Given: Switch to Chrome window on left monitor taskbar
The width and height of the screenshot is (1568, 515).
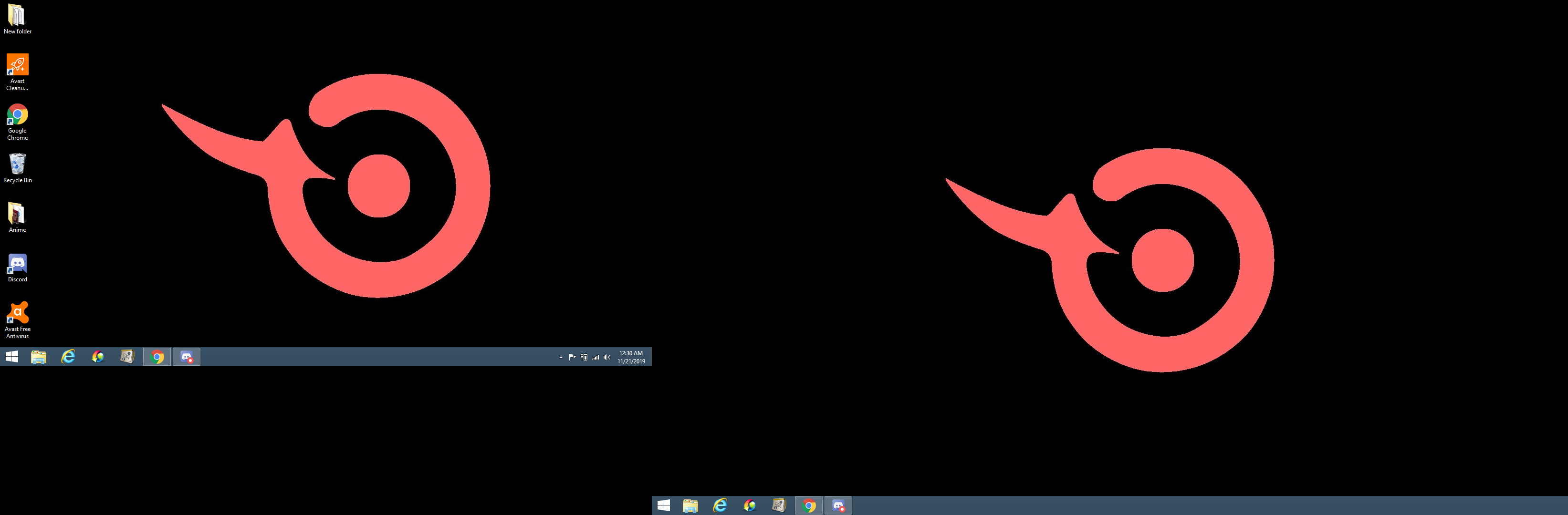Looking at the screenshot, I should point(157,357).
